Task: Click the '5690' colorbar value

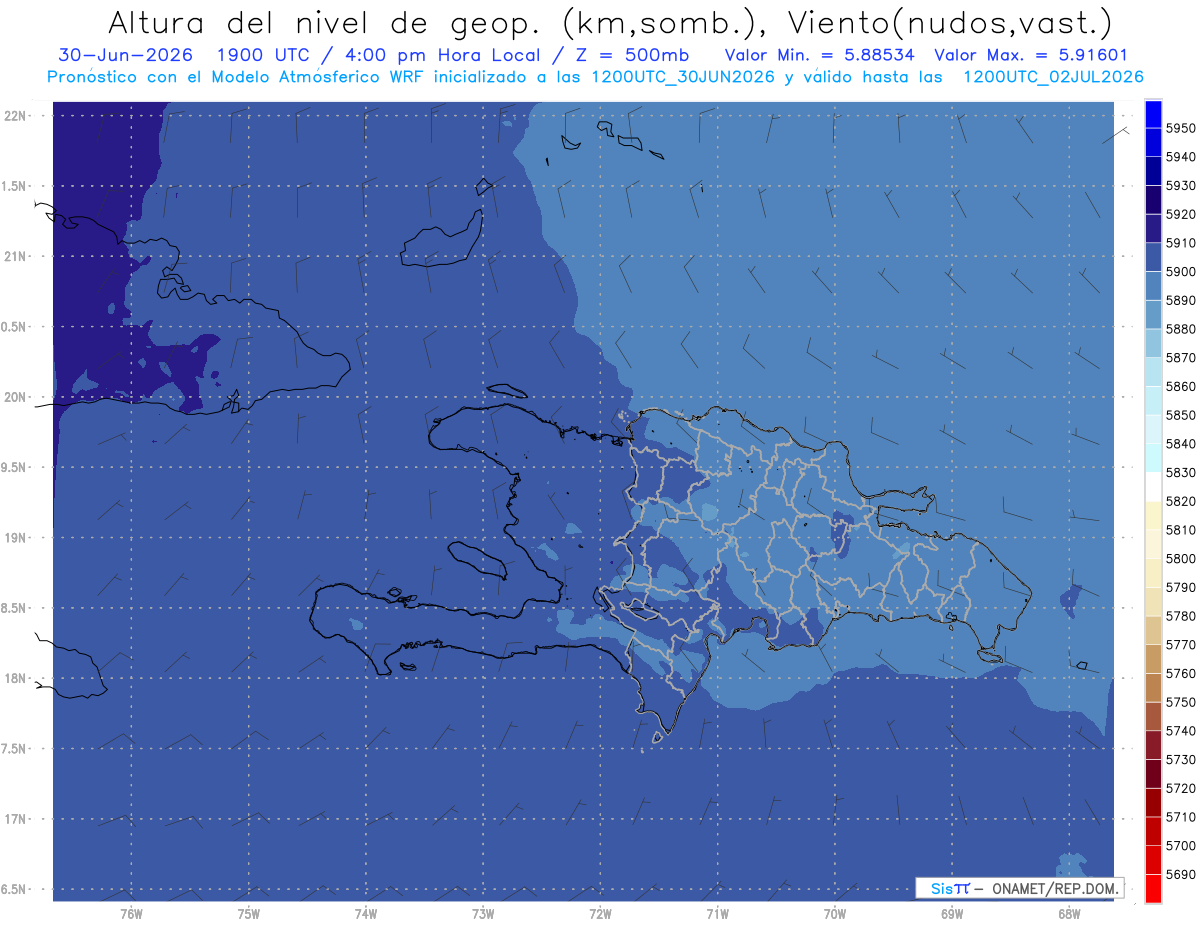Action: coord(1180,874)
